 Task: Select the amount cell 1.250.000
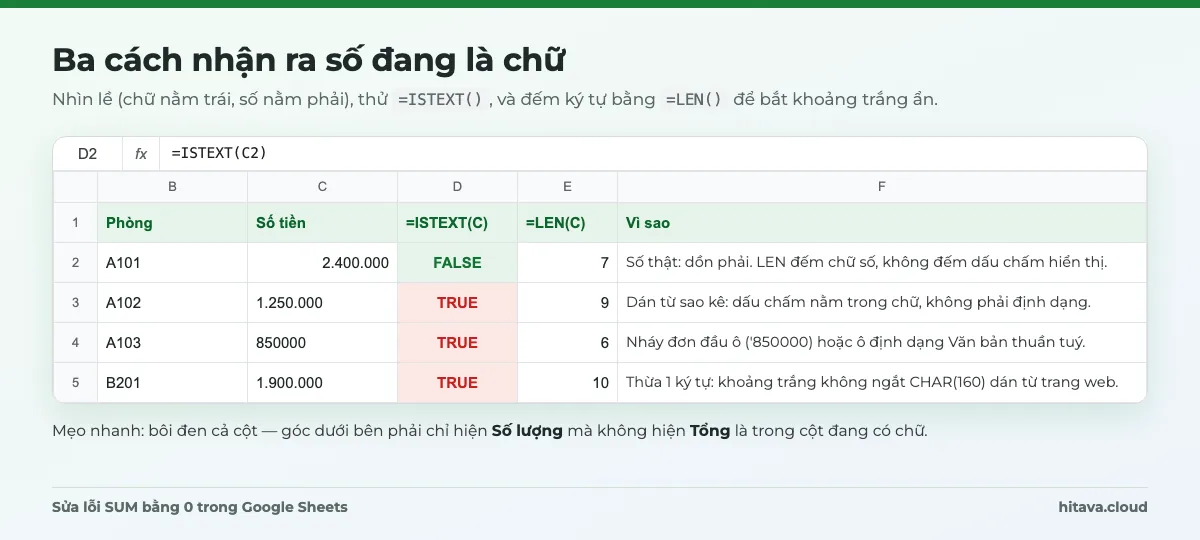323,303
